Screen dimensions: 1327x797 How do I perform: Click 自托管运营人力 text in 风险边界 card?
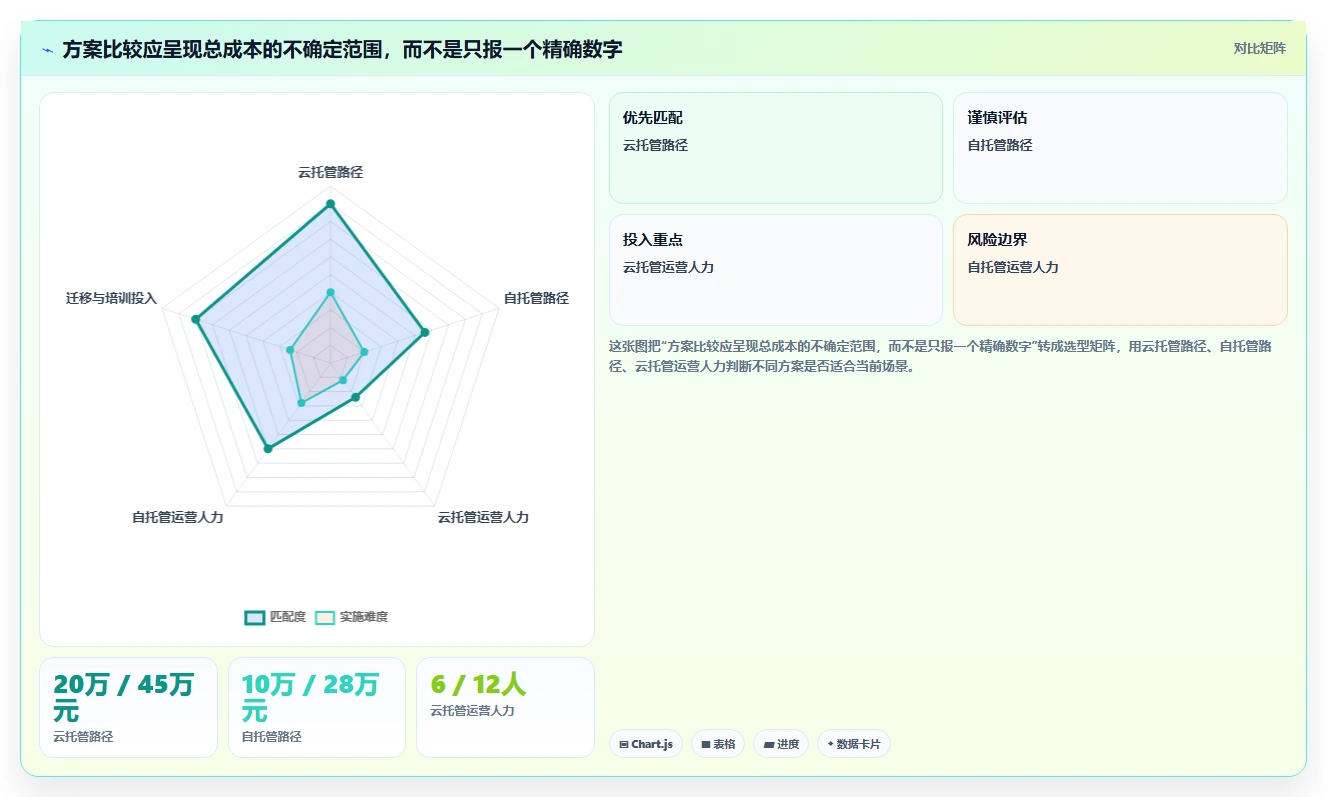[x=1013, y=267]
